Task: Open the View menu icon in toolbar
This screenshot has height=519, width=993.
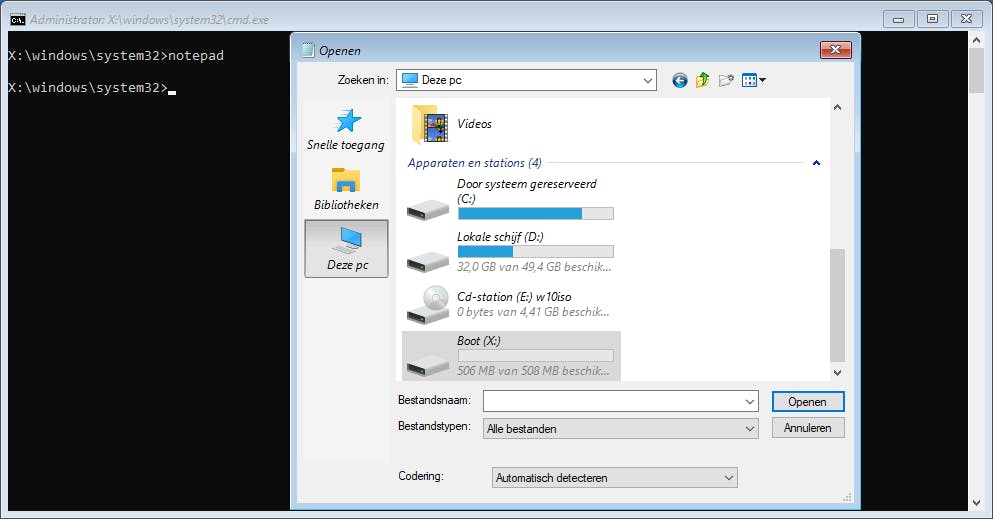Action: [x=754, y=80]
